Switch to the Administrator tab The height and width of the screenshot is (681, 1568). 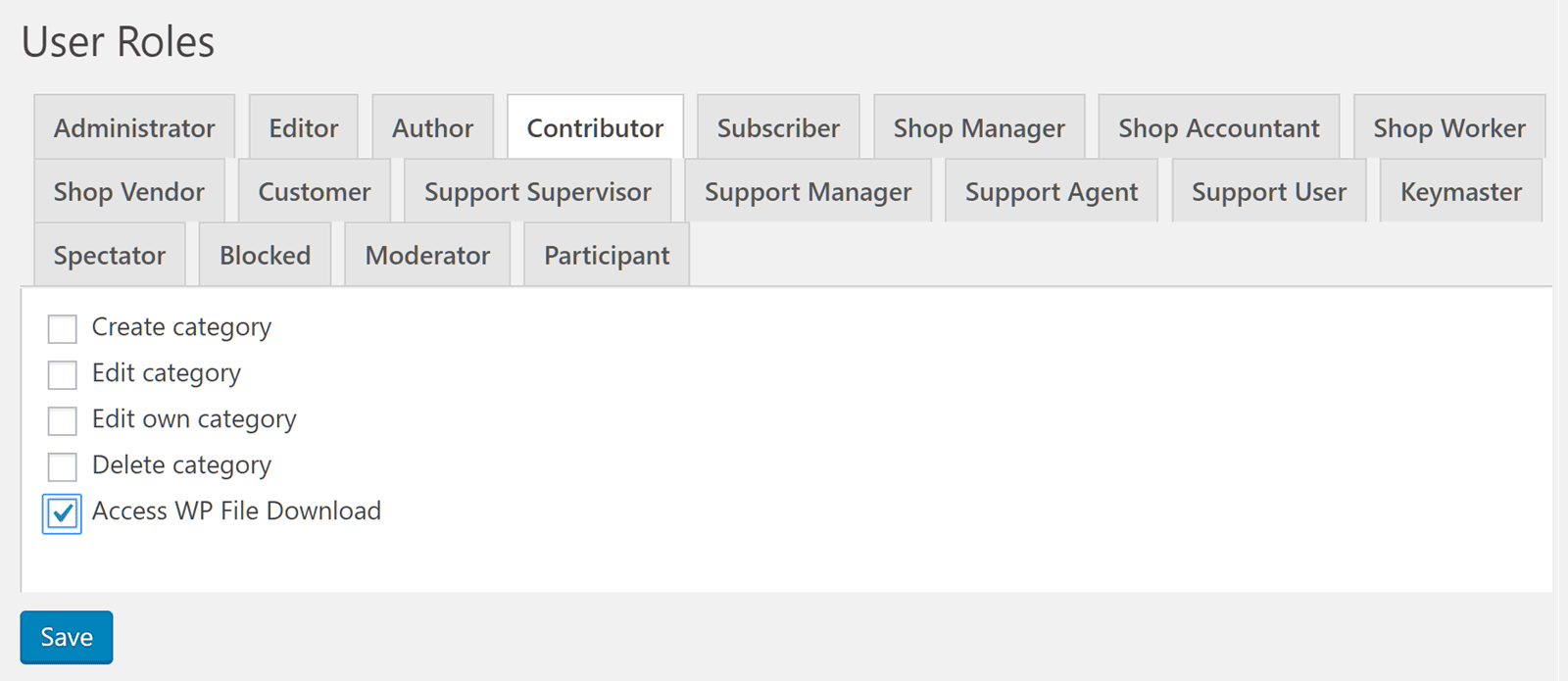coord(134,127)
